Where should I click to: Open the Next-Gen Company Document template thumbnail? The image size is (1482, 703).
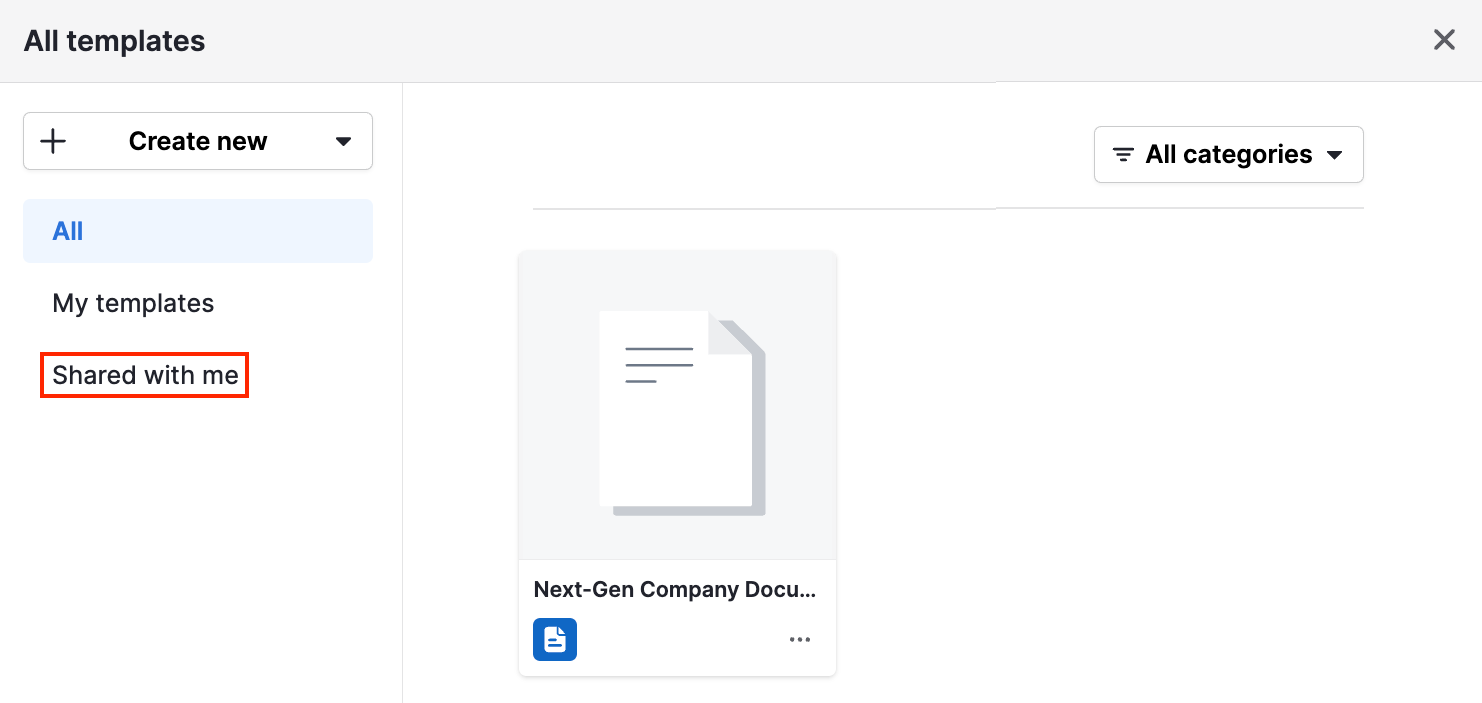[677, 405]
